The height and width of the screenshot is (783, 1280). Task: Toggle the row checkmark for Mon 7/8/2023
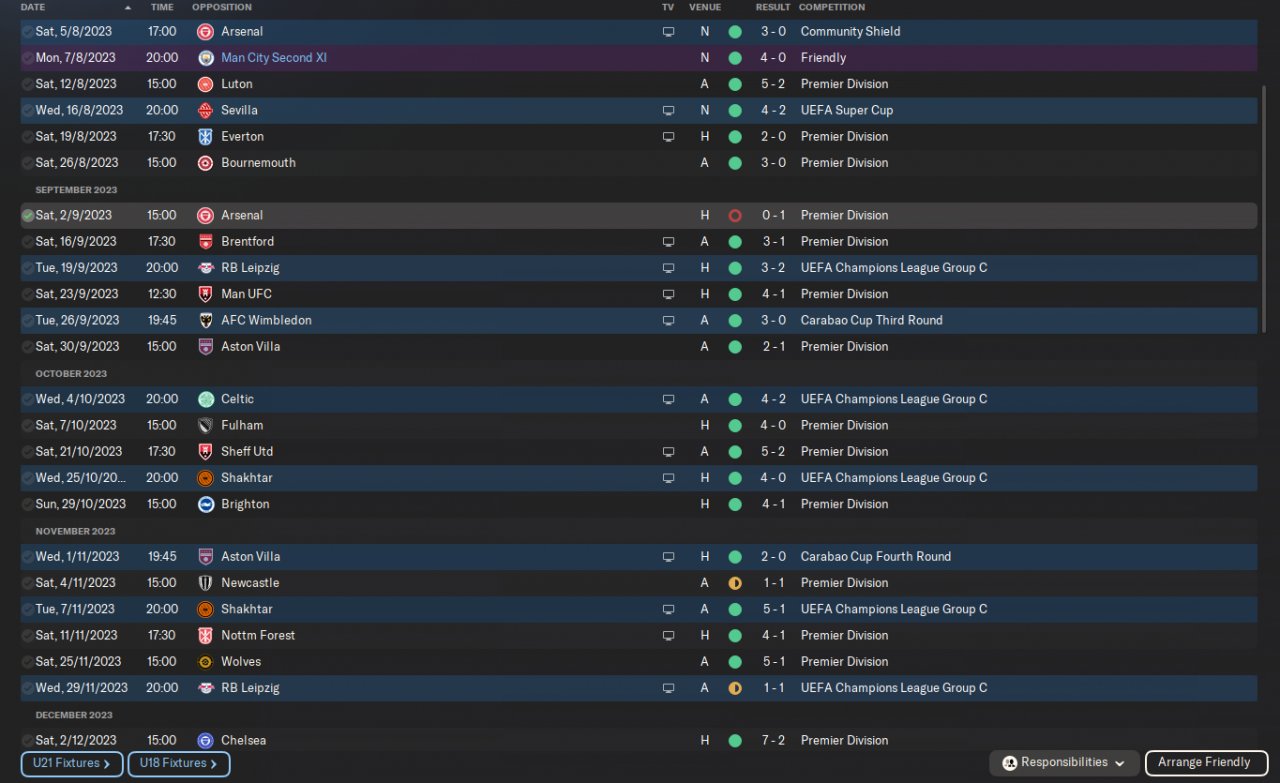28,58
